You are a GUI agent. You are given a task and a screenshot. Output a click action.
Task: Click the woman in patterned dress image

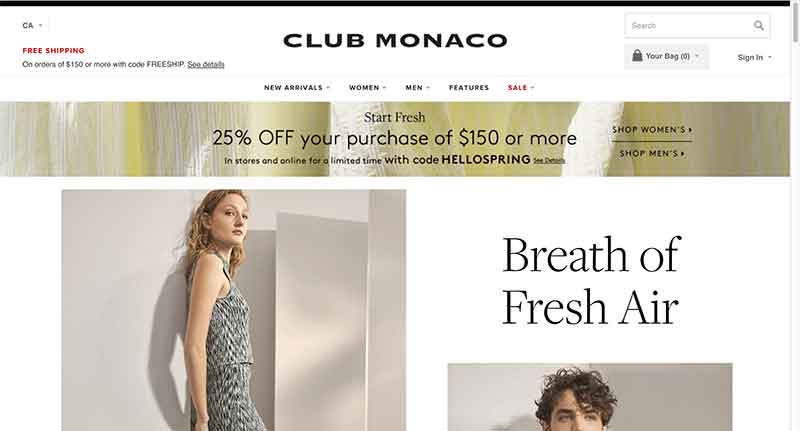[234, 310]
